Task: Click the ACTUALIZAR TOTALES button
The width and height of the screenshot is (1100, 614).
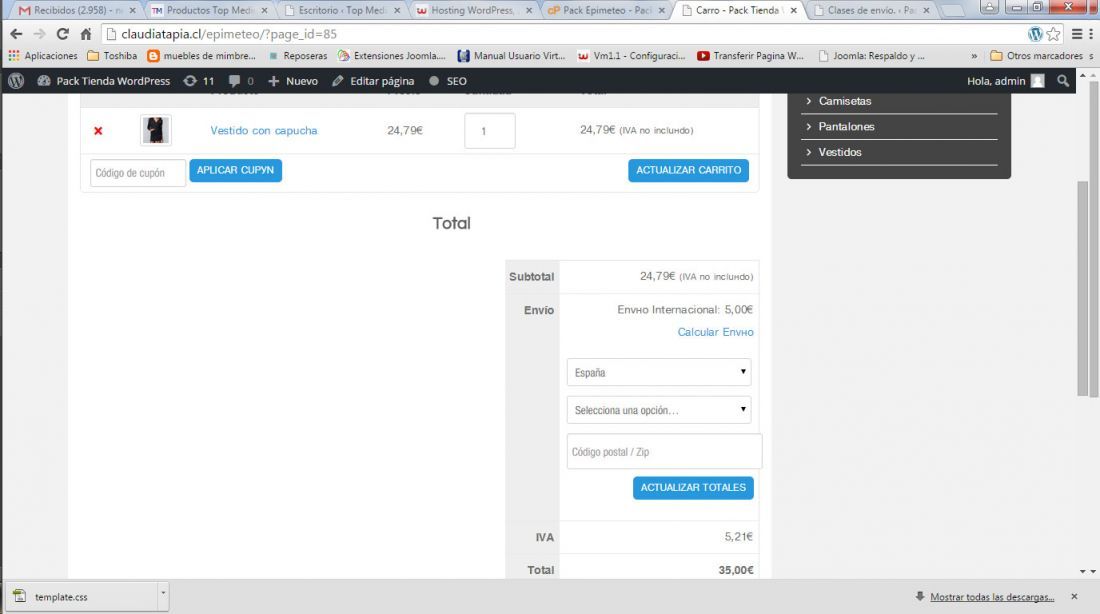Action: (x=693, y=488)
